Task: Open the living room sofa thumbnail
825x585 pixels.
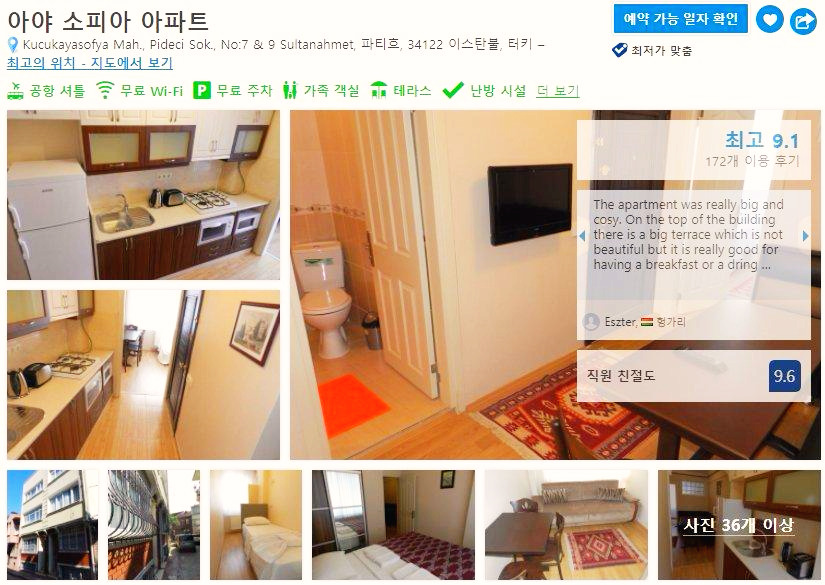Action: click(x=566, y=525)
